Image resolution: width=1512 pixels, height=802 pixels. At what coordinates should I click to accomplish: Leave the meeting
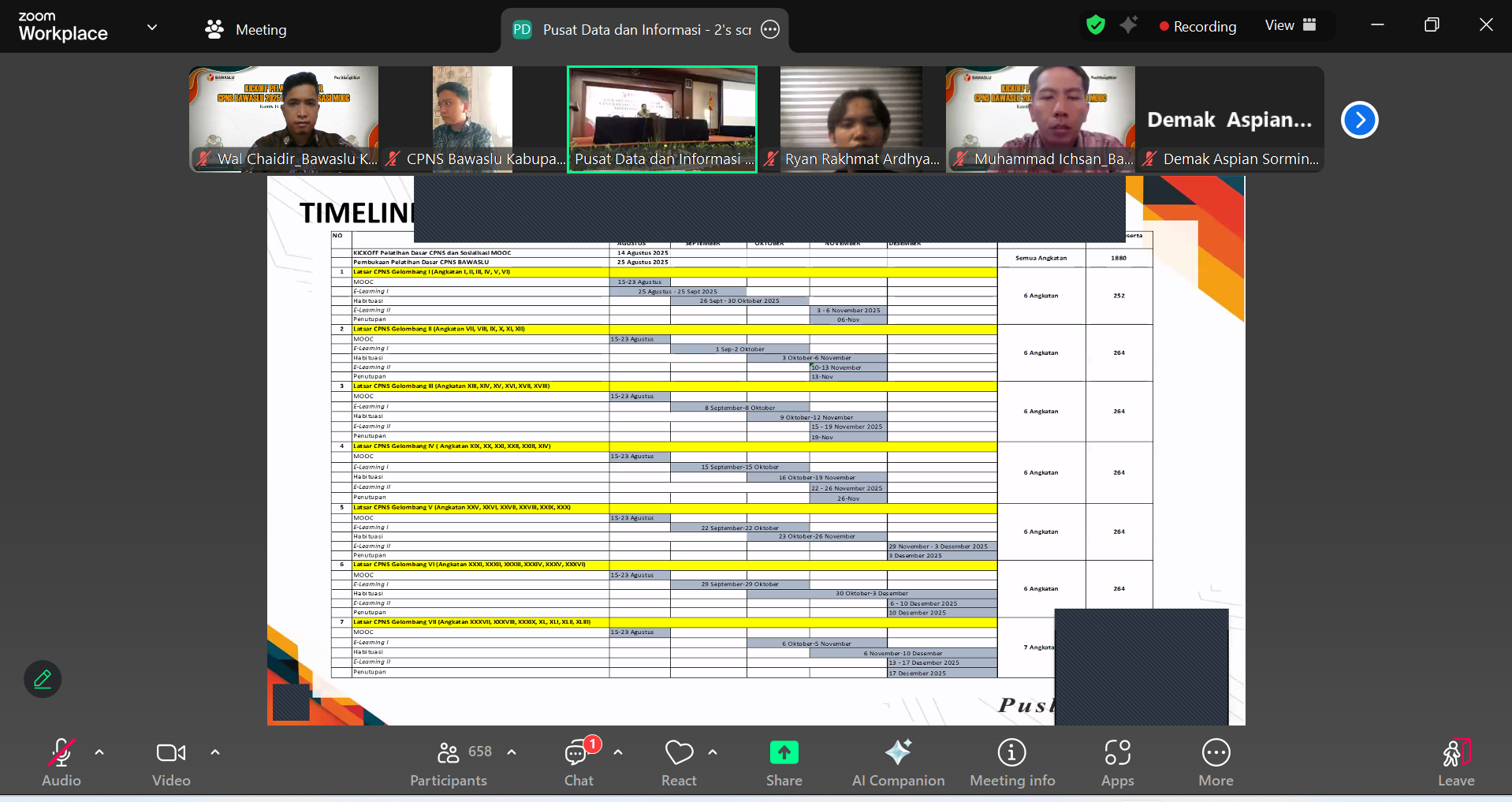click(1455, 762)
